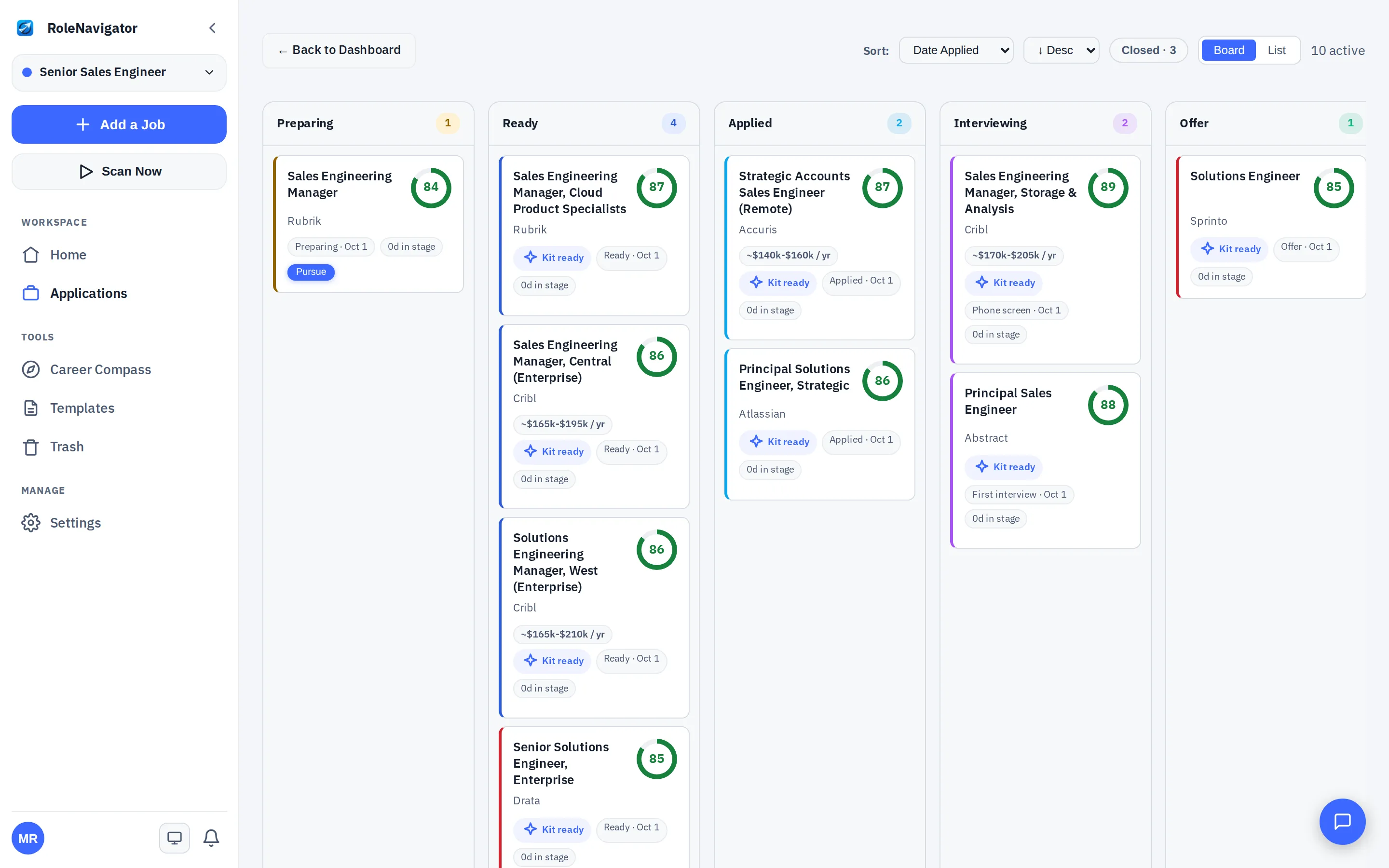Image resolution: width=1389 pixels, height=868 pixels.
Task: Switch to List view
Action: 1277,51
